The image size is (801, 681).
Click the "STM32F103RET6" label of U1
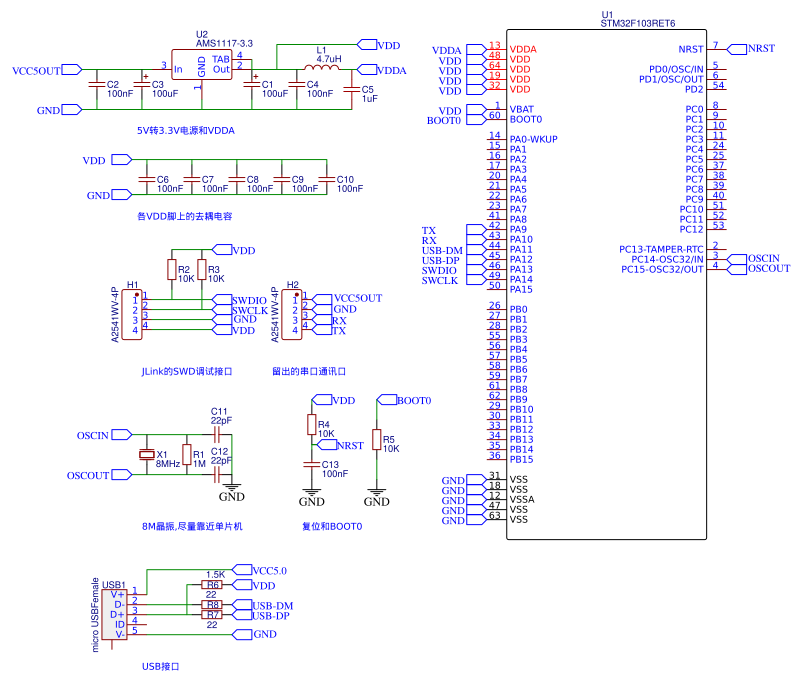(x=638, y=24)
